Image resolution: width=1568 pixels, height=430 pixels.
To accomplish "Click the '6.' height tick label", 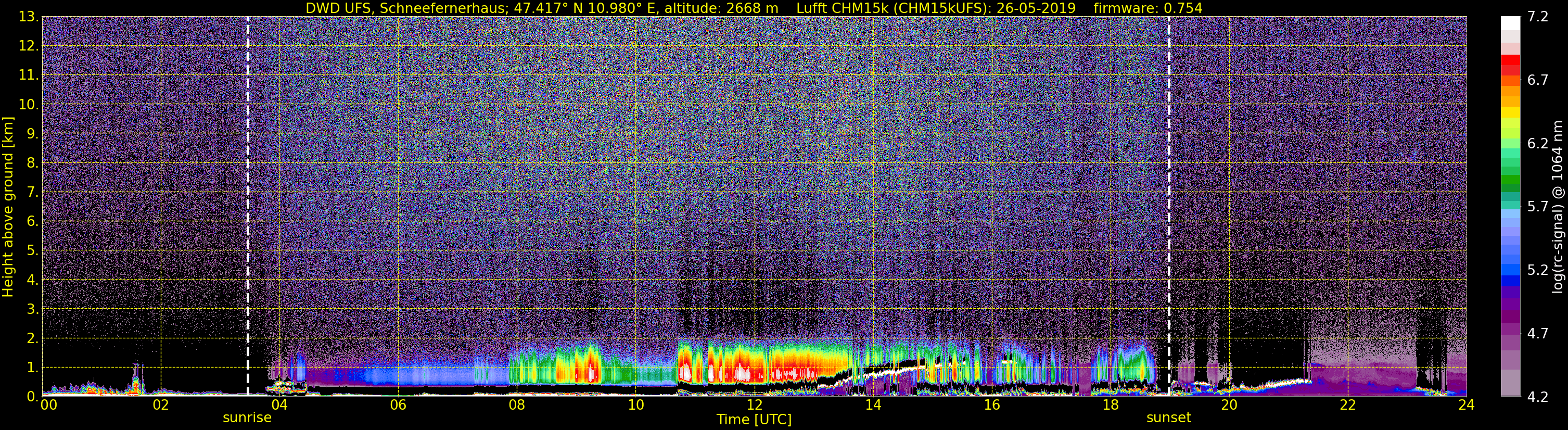I will coord(32,222).
